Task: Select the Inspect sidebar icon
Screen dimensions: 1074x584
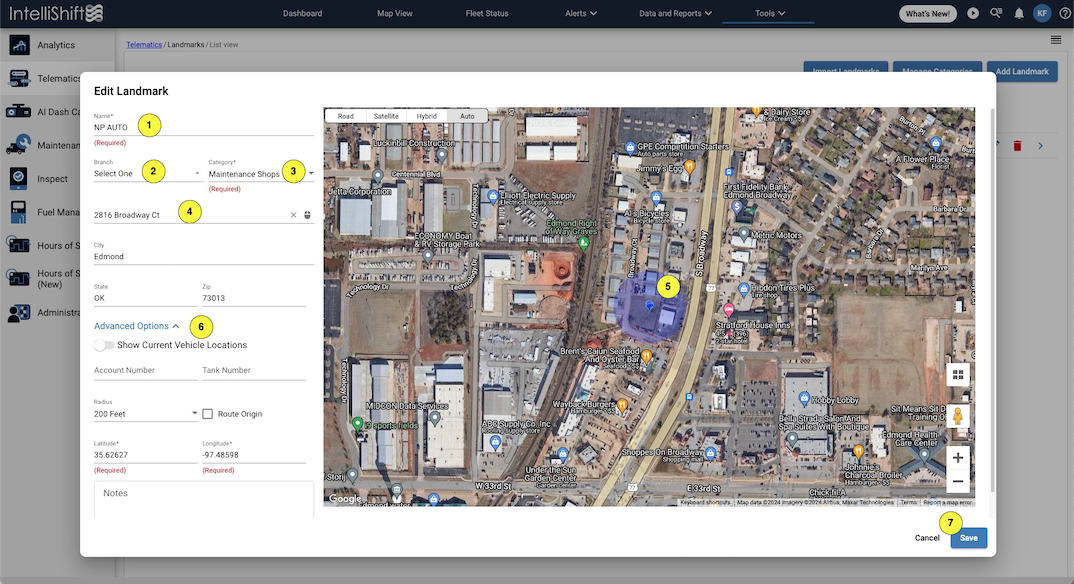Action: pyautogui.click(x=19, y=179)
